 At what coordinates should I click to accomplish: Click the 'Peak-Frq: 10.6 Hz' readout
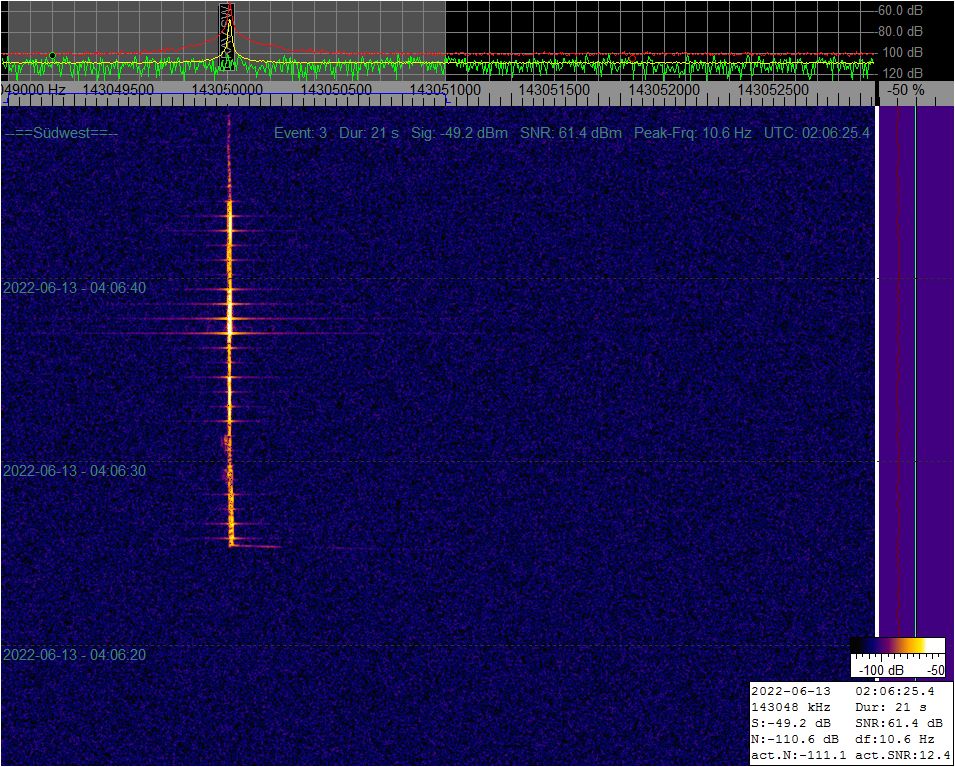[x=692, y=133]
